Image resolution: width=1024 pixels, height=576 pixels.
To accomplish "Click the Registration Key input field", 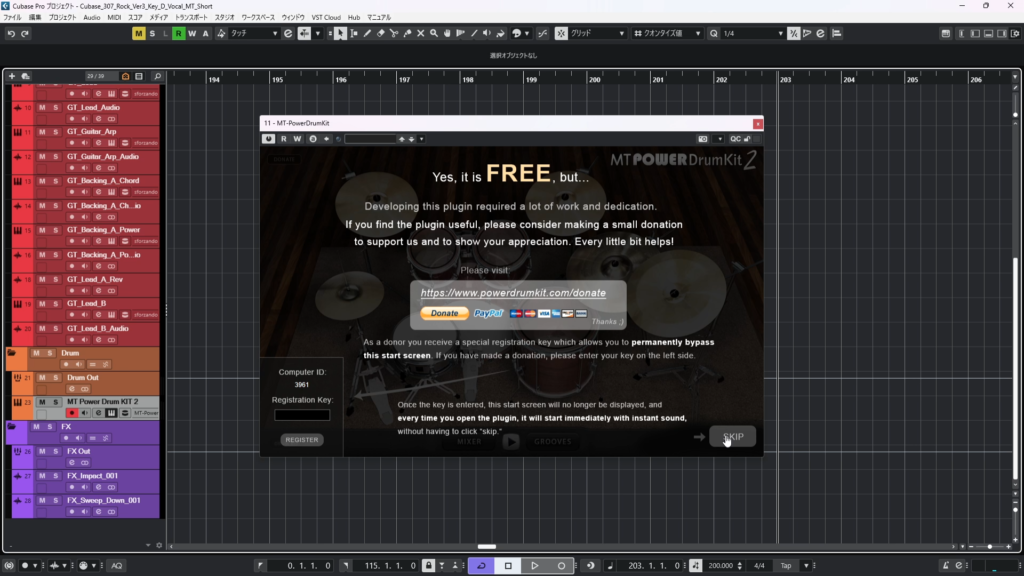I will click(x=302, y=415).
